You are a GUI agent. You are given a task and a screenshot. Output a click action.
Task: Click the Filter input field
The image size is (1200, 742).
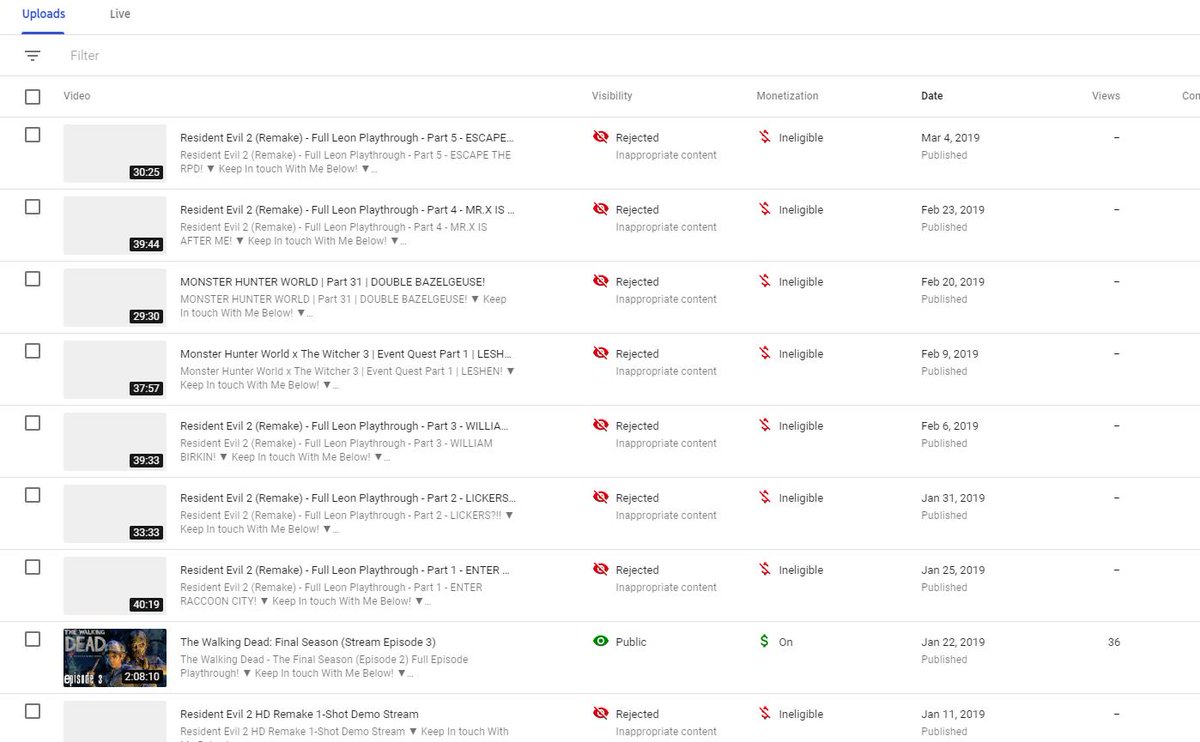tap(85, 56)
